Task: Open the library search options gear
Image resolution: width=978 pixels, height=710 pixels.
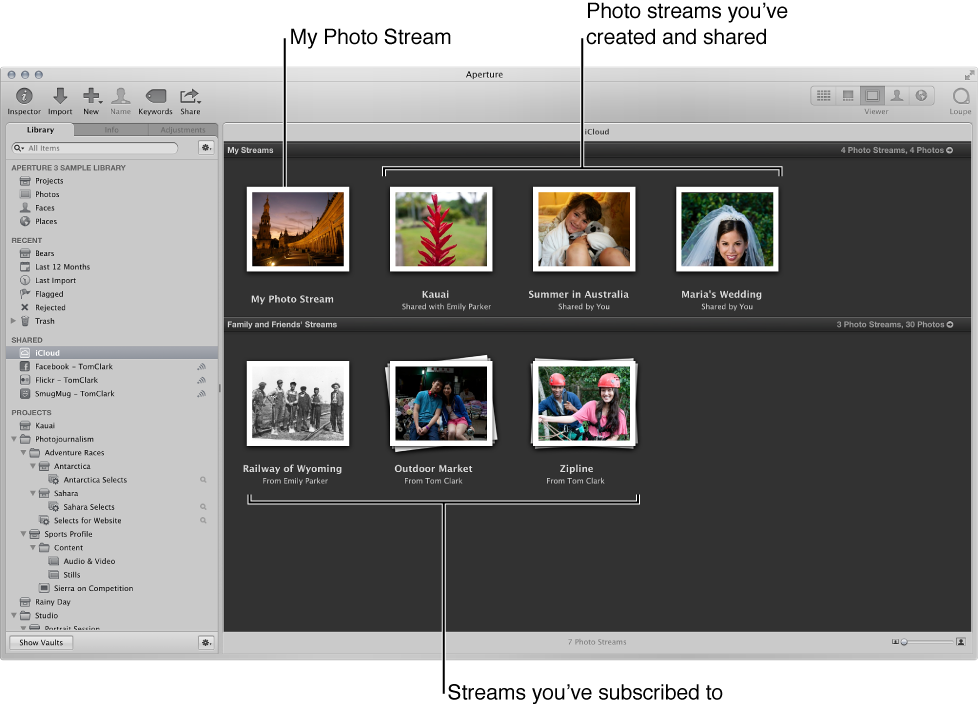Action: tap(206, 147)
